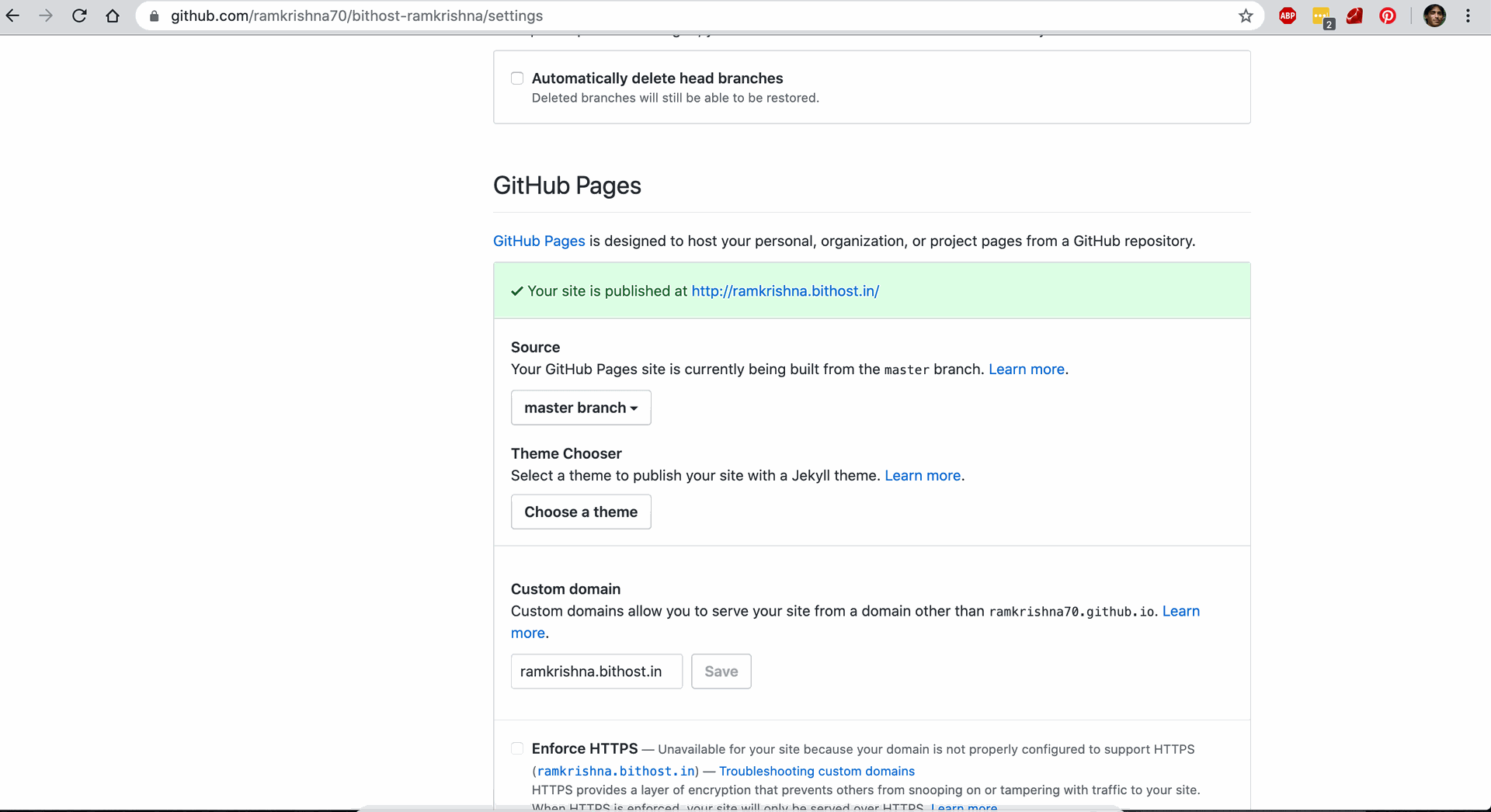The width and height of the screenshot is (1491, 812).
Task: Enable Automatically delete head branches checkbox
Action: point(517,78)
